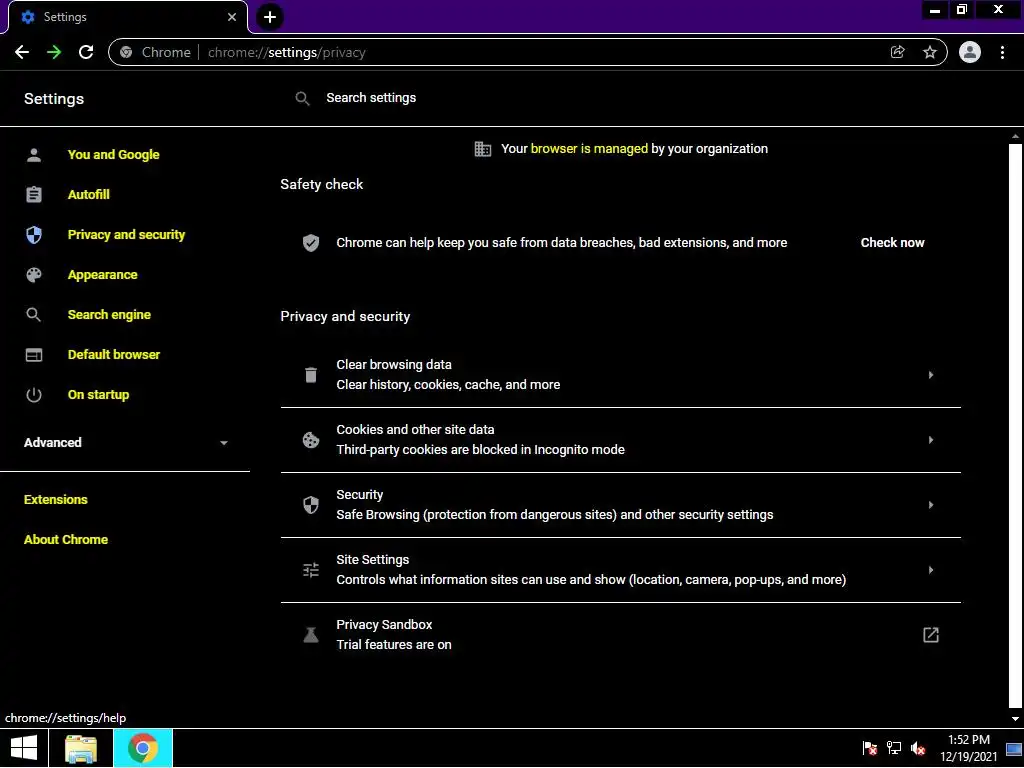Viewport: 1024px width, 768px height.
Task: Click the shield icon beside Privacy and security
Action: click(34, 235)
